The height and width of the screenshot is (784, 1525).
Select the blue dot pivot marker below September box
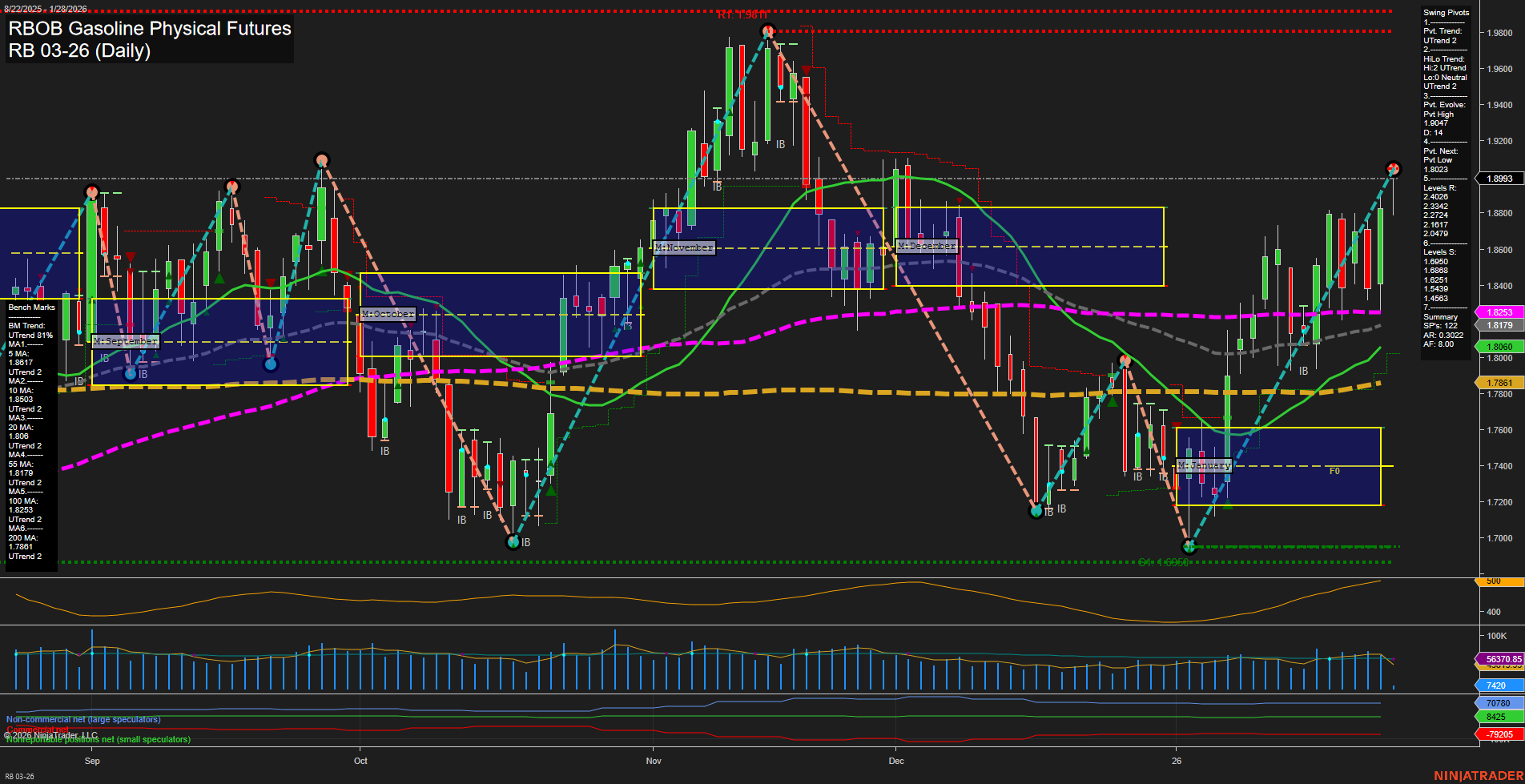click(x=128, y=372)
